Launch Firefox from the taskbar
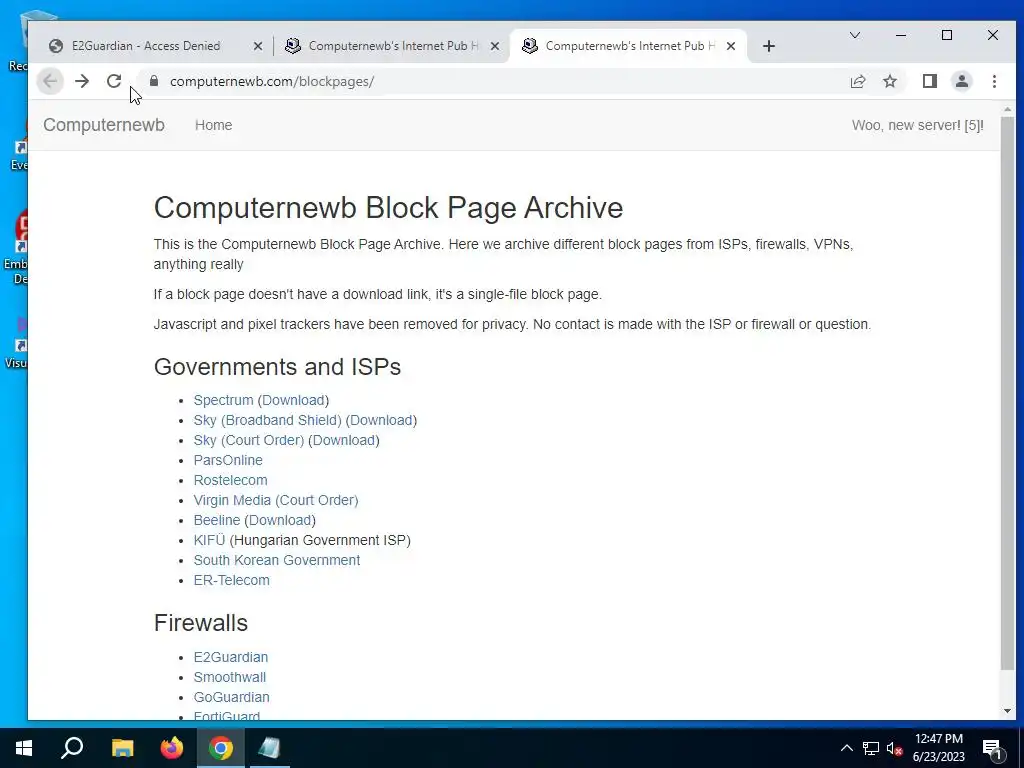This screenshot has width=1024, height=768. [172, 748]
